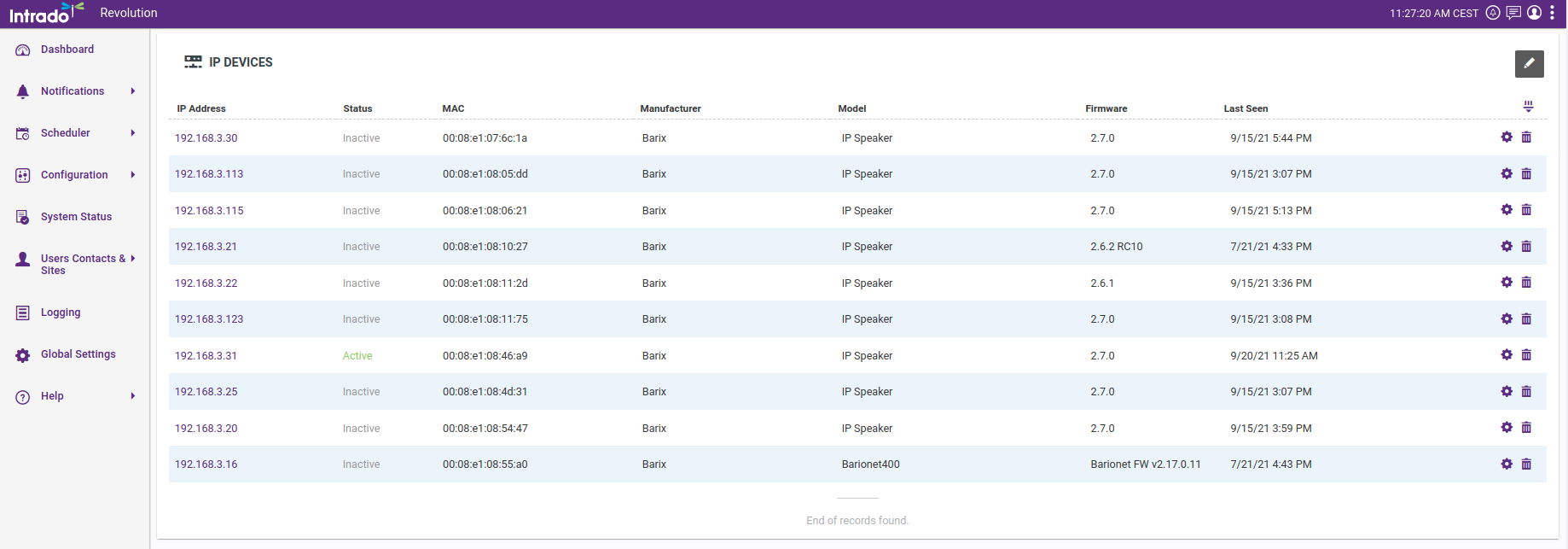Open settings gear for active device 192.168.3.31

click(x=1507, y=355)
